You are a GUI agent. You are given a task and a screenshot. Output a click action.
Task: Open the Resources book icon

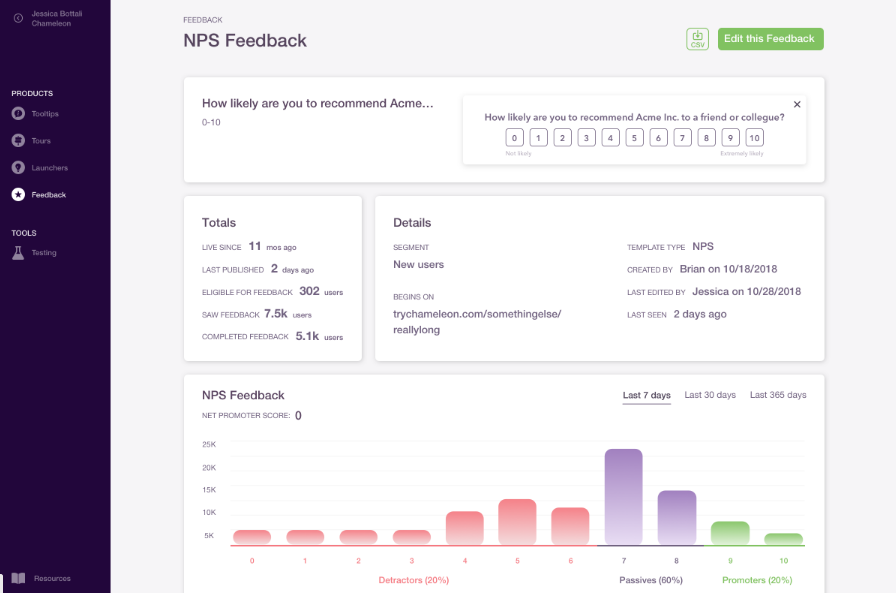click(18, 578)
